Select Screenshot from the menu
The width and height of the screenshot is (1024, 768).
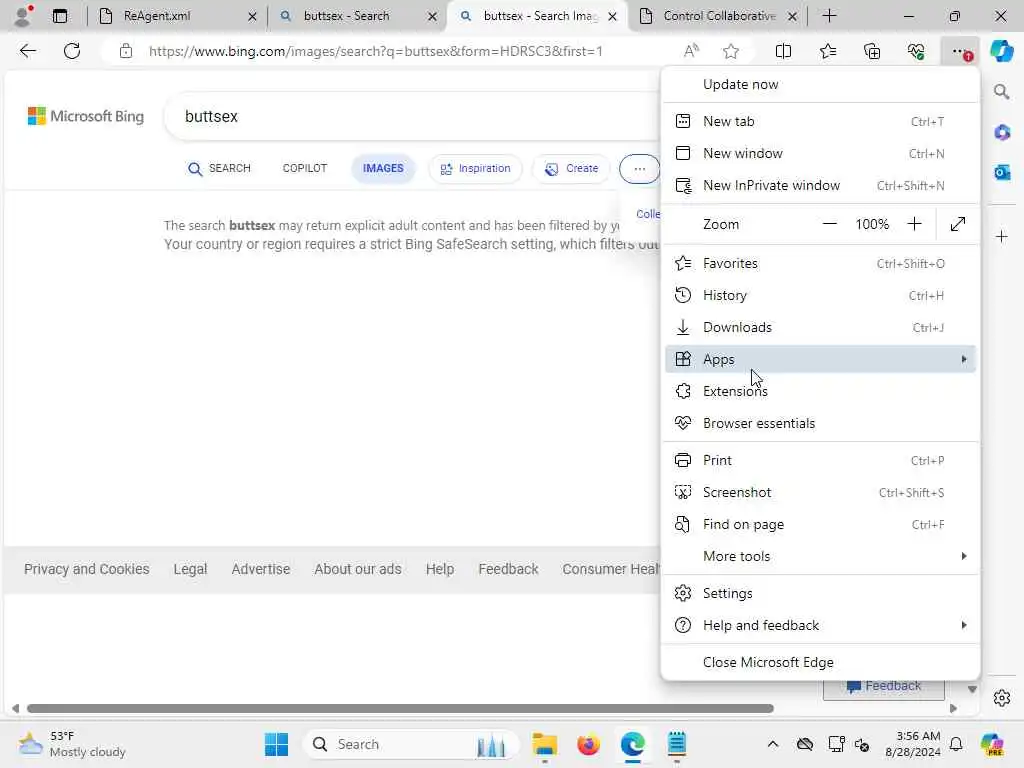click(820, 492)
